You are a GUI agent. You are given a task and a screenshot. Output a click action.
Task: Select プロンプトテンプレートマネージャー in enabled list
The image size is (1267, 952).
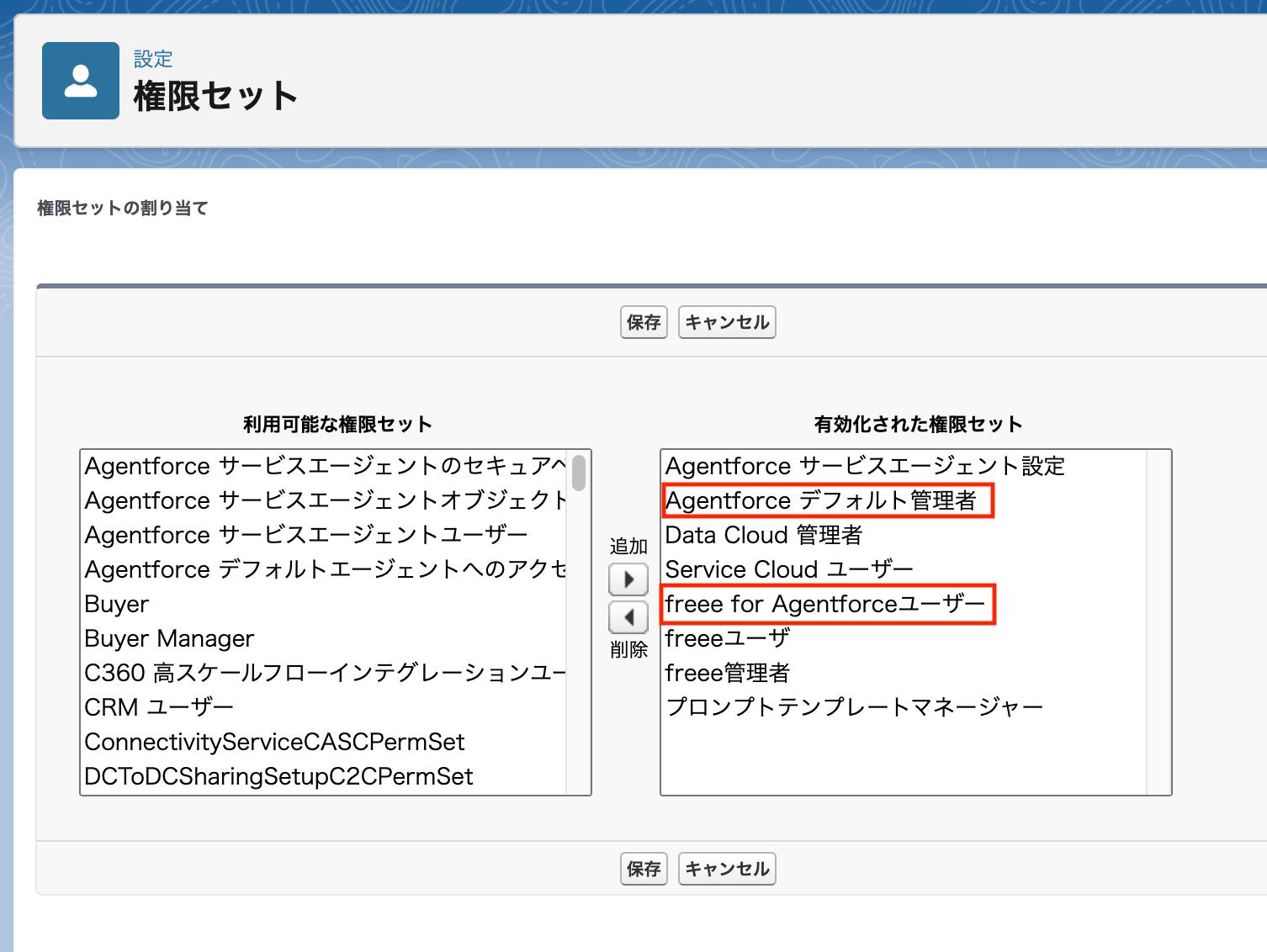[x=904, y=707]
